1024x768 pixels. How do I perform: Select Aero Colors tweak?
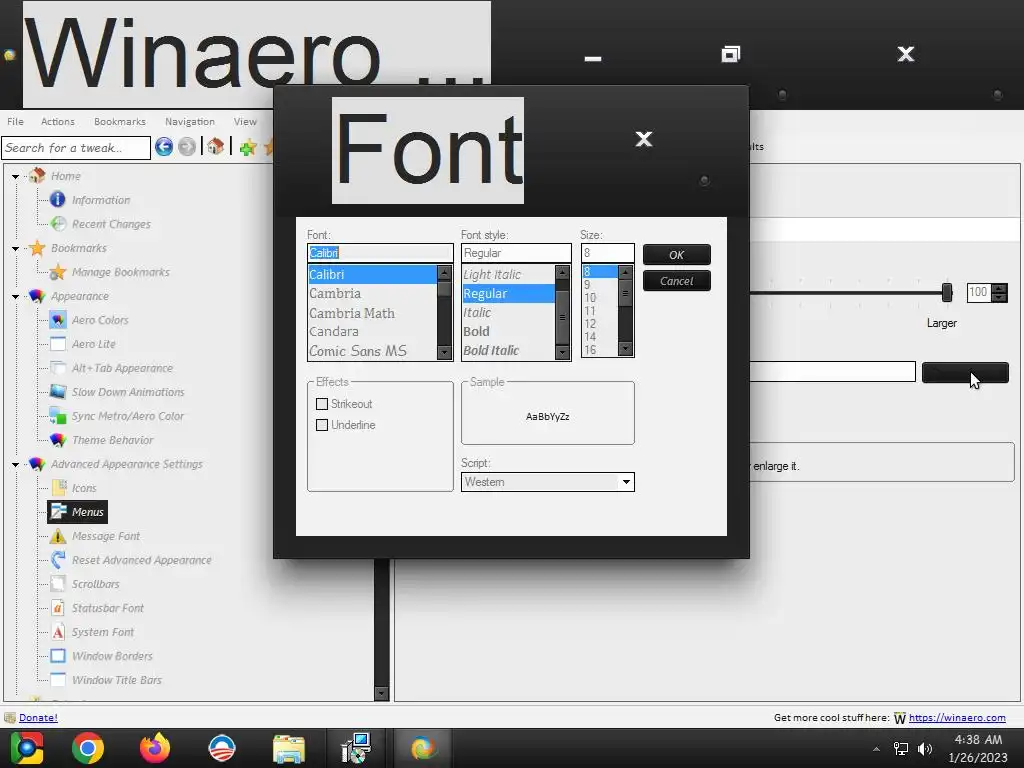[100, 320]
